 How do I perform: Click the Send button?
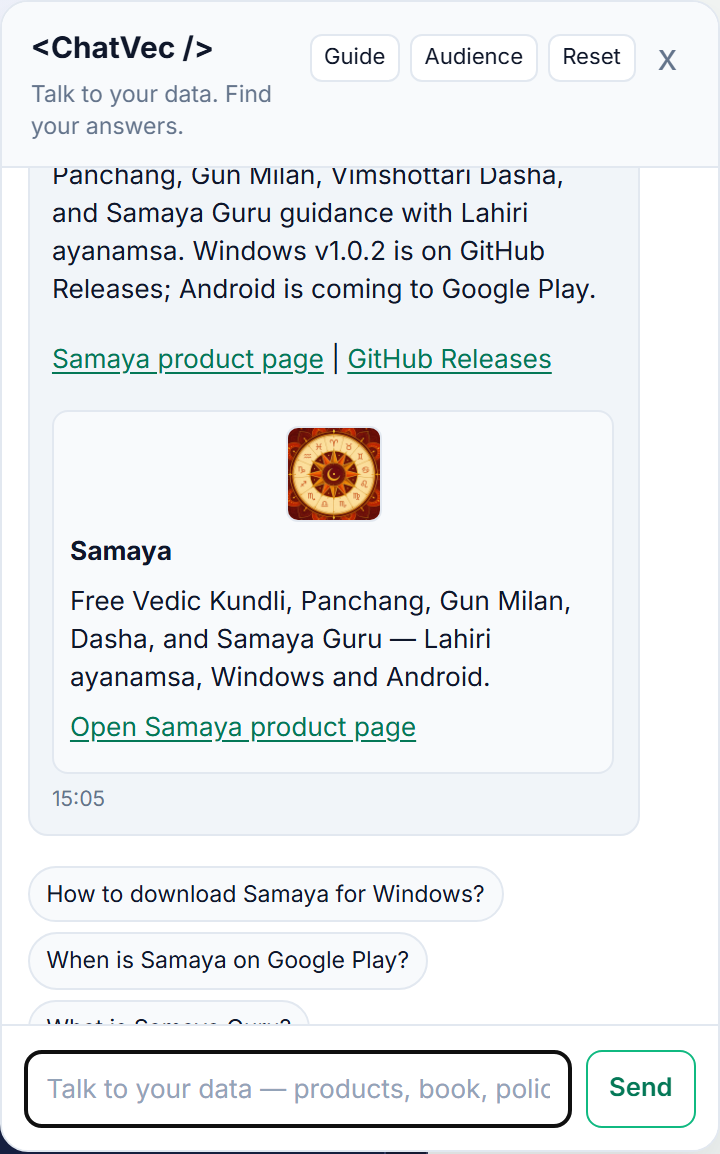(x=640, y=1088)
